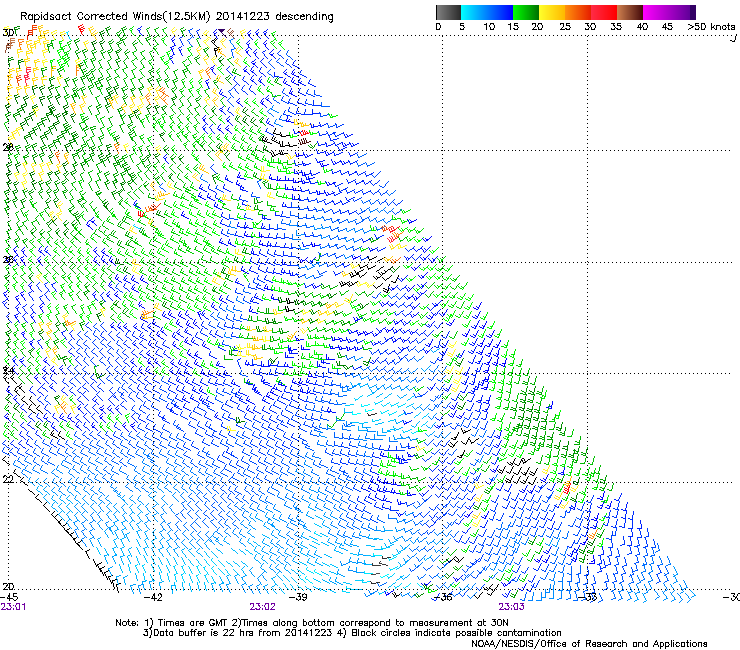This screenshot has height=650, width=740.
Task: Click the dark purple 45–50 knots legend swatch
Action: [x=682, y=12]
